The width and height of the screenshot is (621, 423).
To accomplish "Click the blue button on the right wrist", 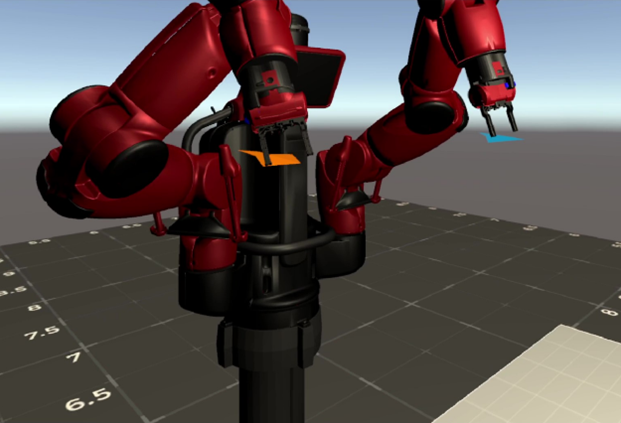I will pyautogui.click(x=509, y=87).
